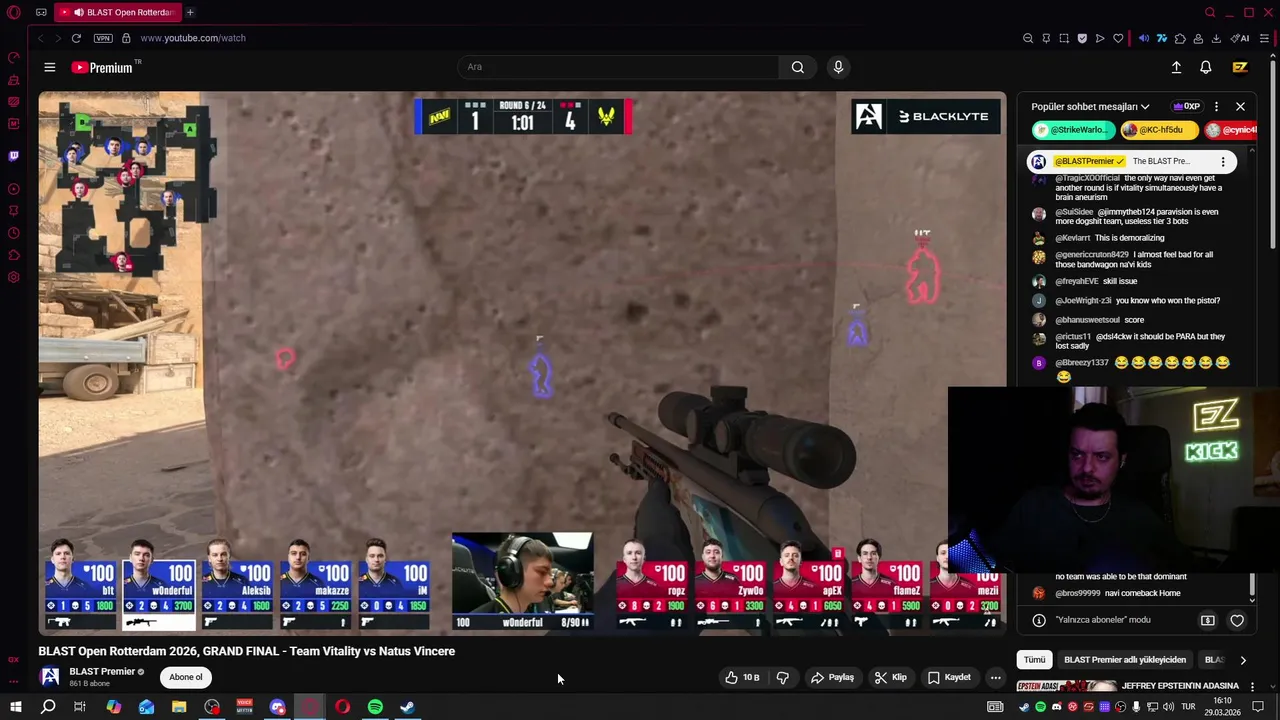This screenshot has height=720, width=1280.
Task: Open the sidebar Player icon
Action: (x=13, y=189)
